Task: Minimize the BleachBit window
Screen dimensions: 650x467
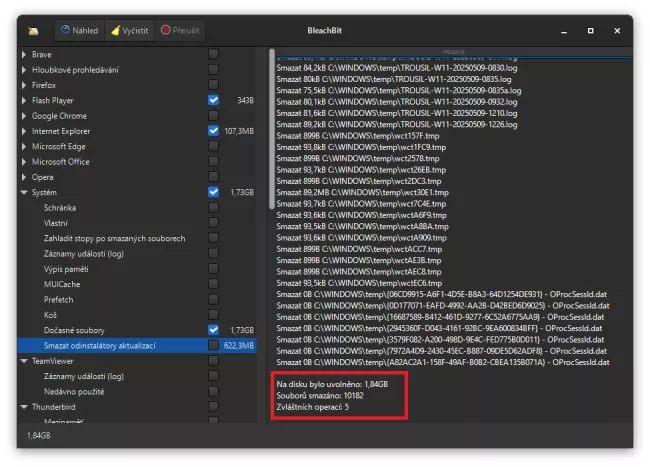Action: tap(562, 31)
